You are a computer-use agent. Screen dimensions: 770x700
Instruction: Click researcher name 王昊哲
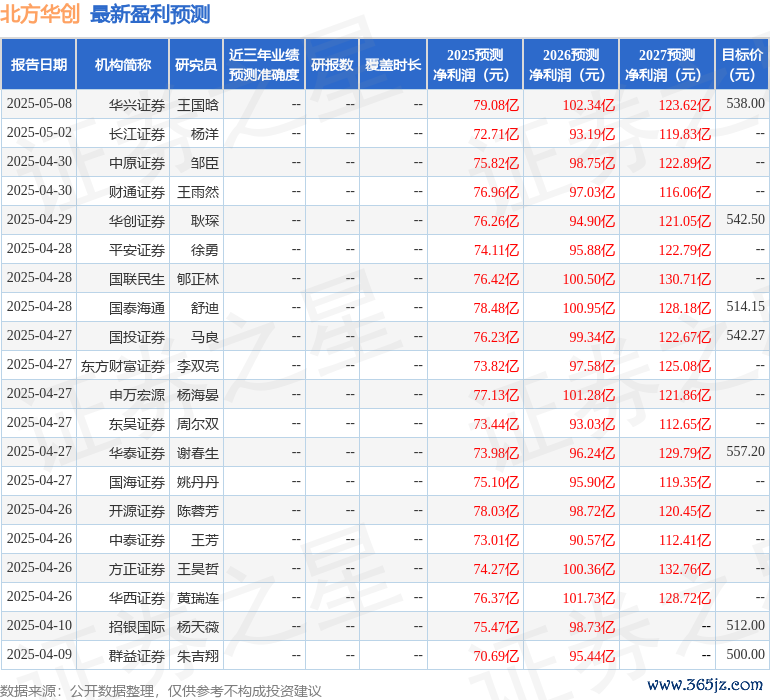(197, 568)
